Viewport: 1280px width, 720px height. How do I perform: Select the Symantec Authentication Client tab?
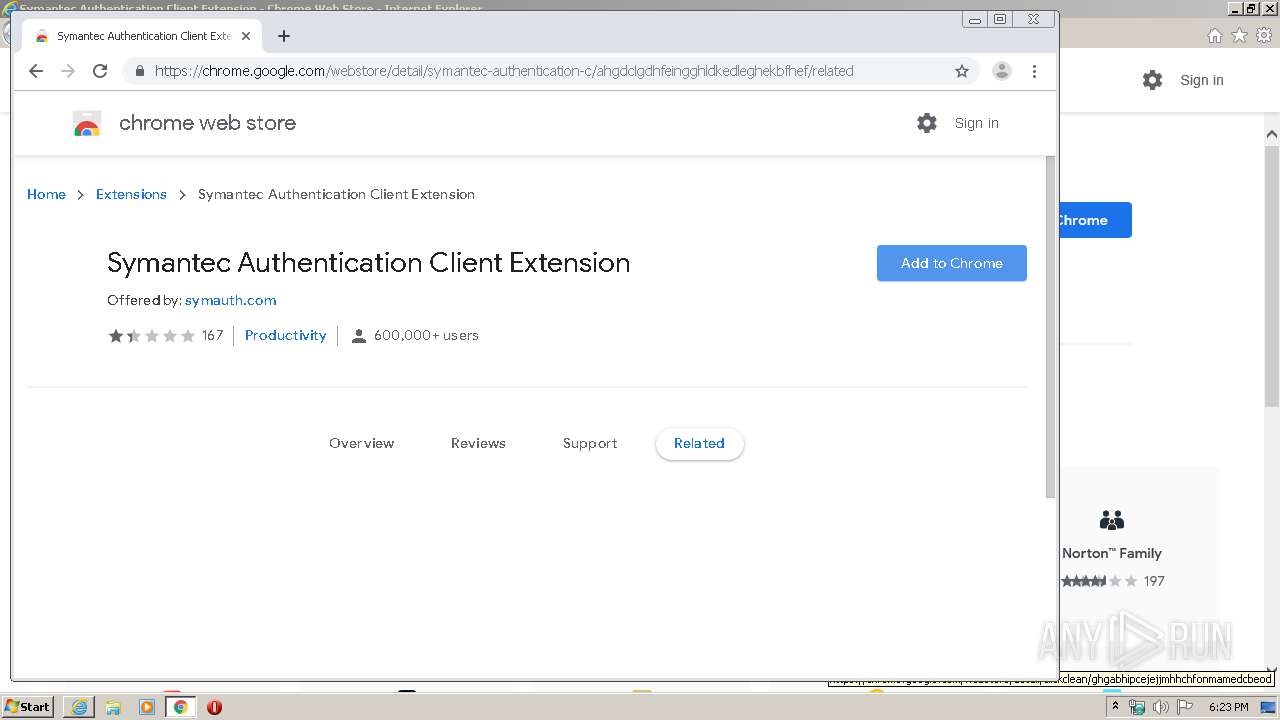pos(140,36)
